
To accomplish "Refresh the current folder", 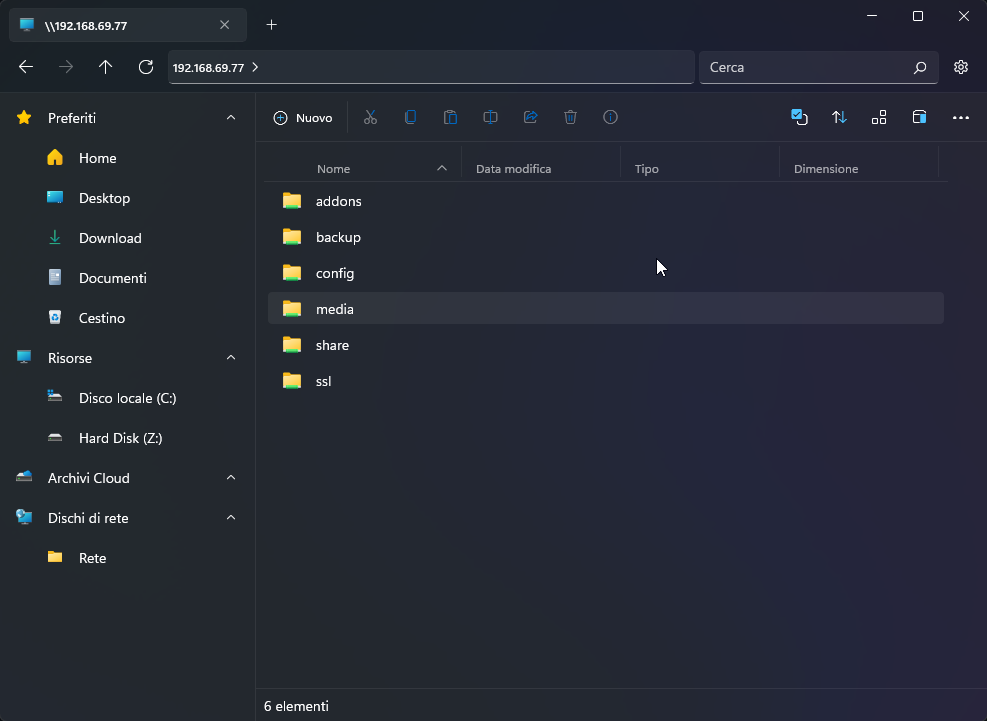I will coord(146,67).
